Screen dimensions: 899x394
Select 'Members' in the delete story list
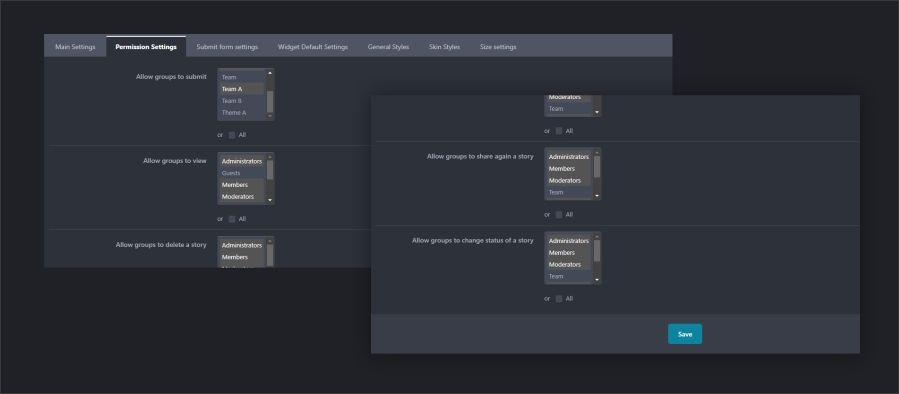tap(242, 257)
